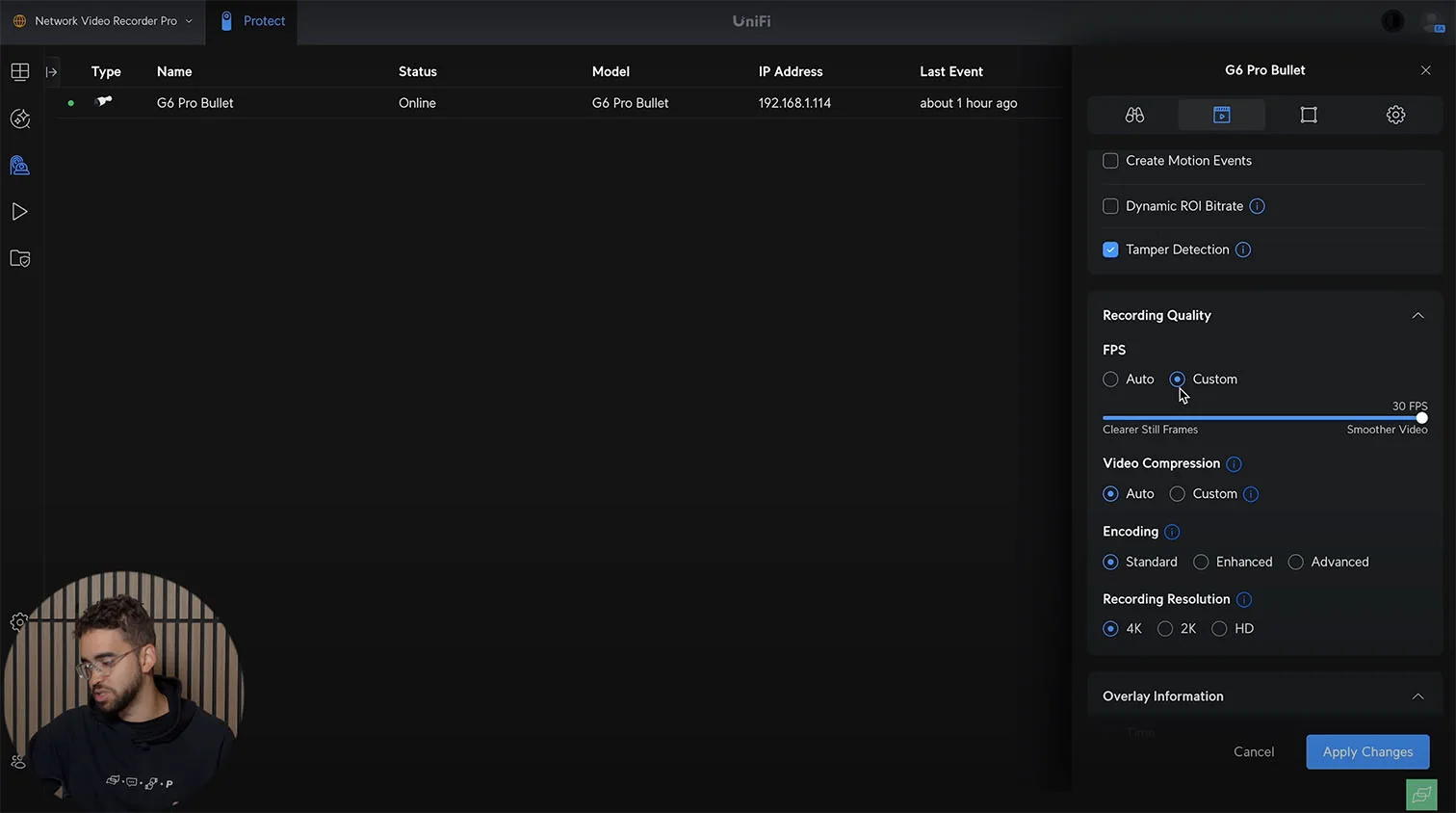1456x813 pixels.
Task: Select HD recording resolution
Action: click(1219, 629)
